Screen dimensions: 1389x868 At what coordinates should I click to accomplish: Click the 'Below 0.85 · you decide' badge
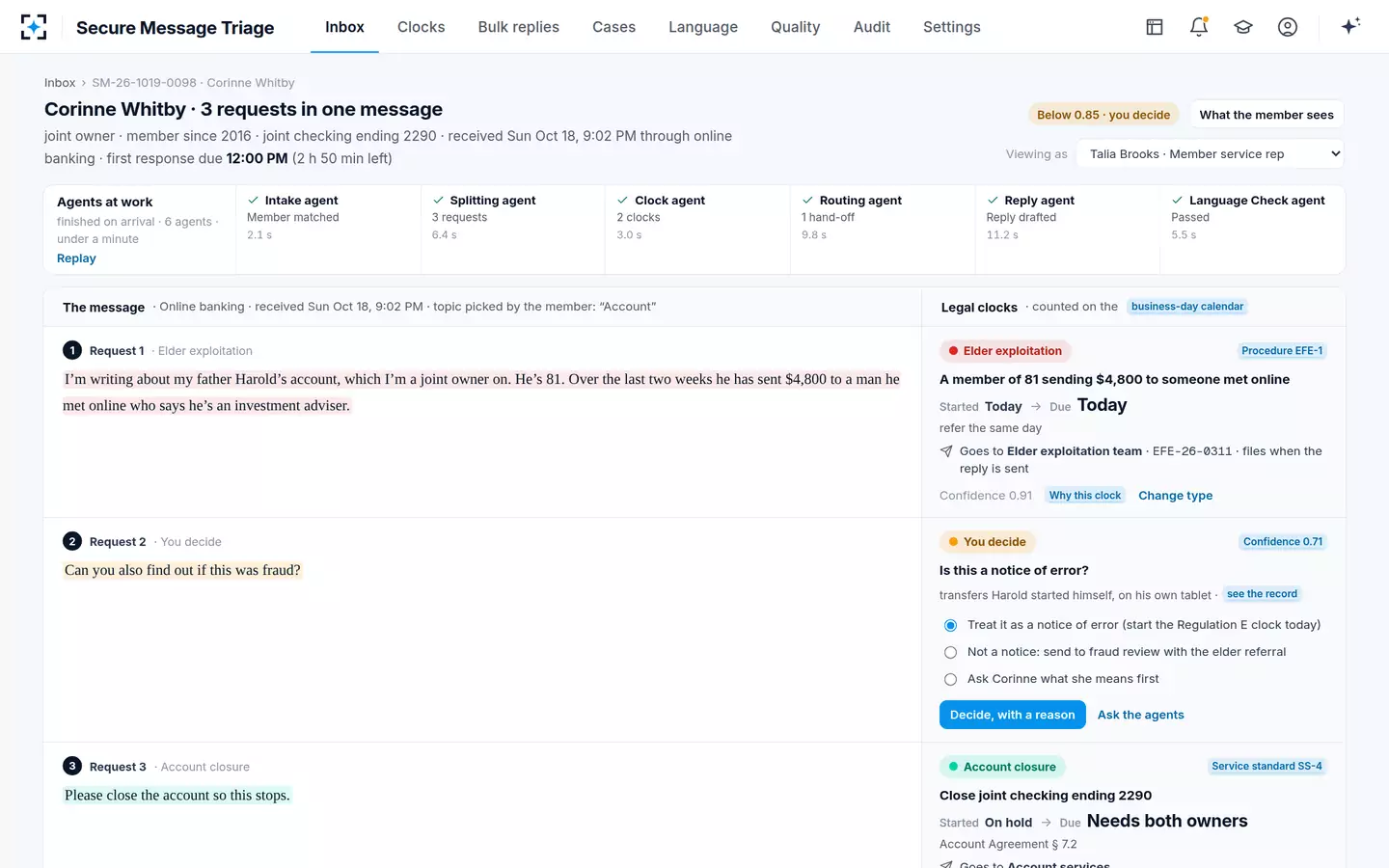1103,115
